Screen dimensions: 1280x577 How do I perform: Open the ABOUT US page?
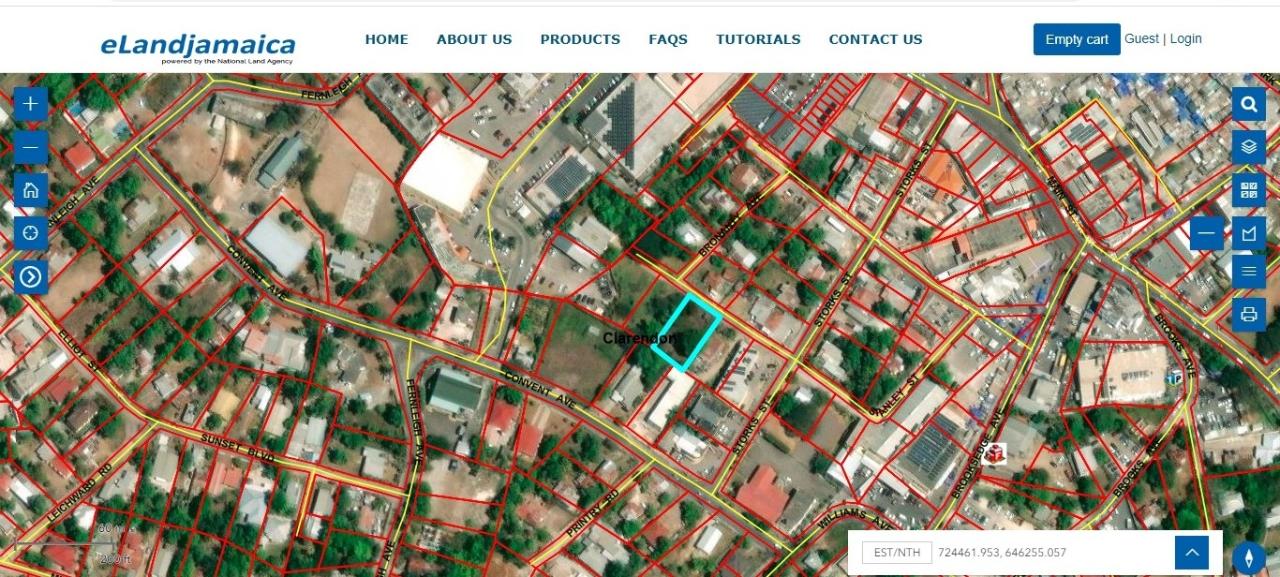[x=474, y=39]
